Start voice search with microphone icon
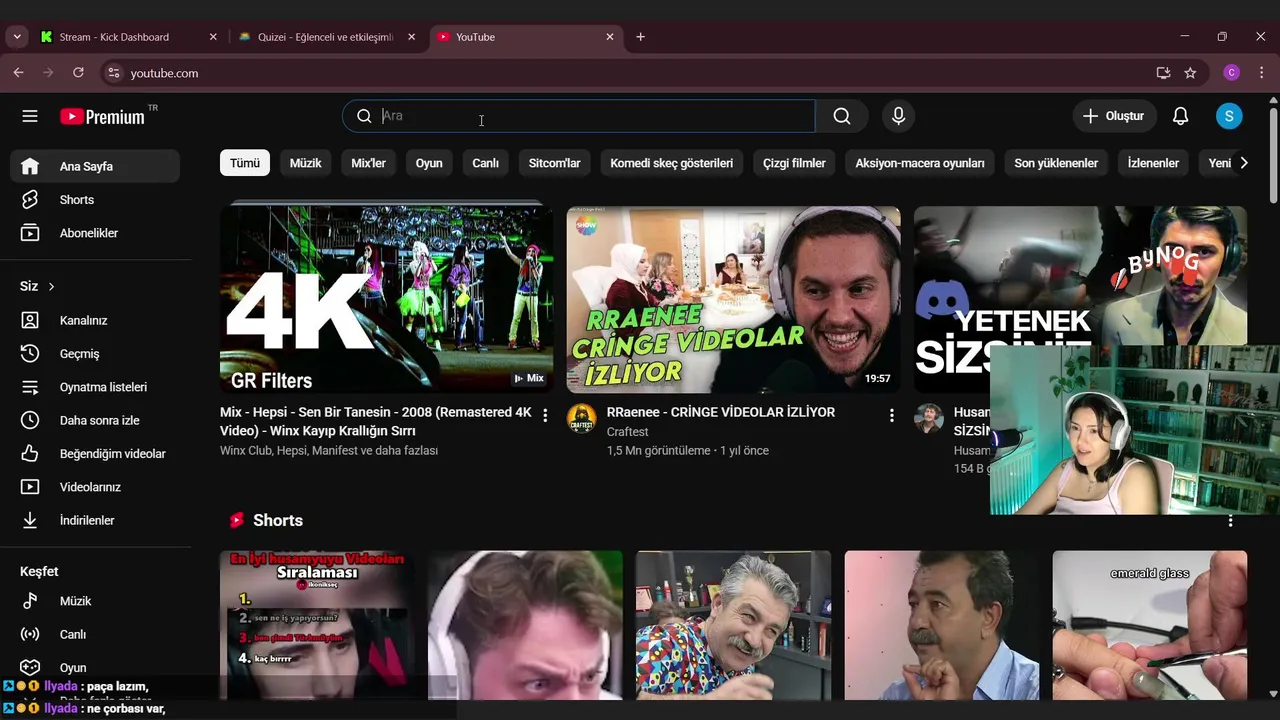Screen dimensions: 1280x720 click(898, 116)
